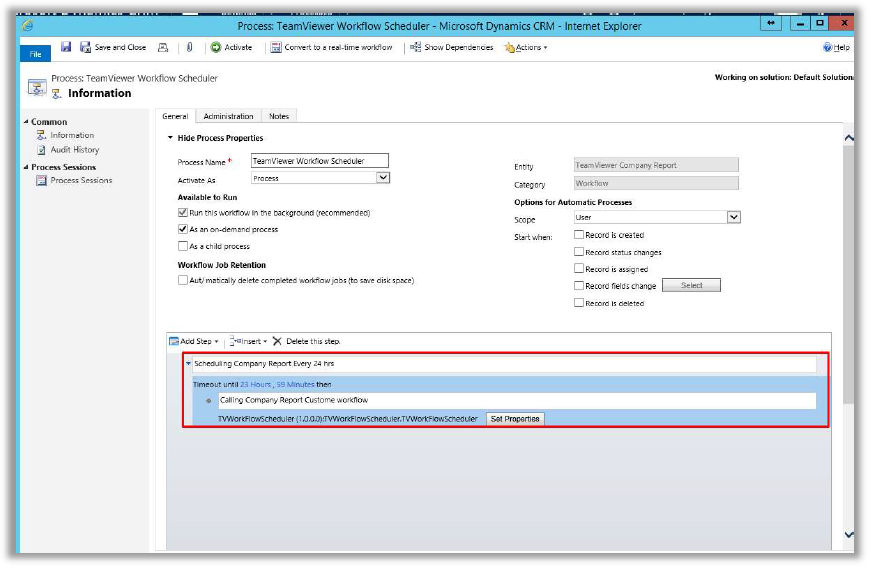The image size is (875, 570).
Task: Click the Save and Close toolbar button
Action: coord(113,47)
